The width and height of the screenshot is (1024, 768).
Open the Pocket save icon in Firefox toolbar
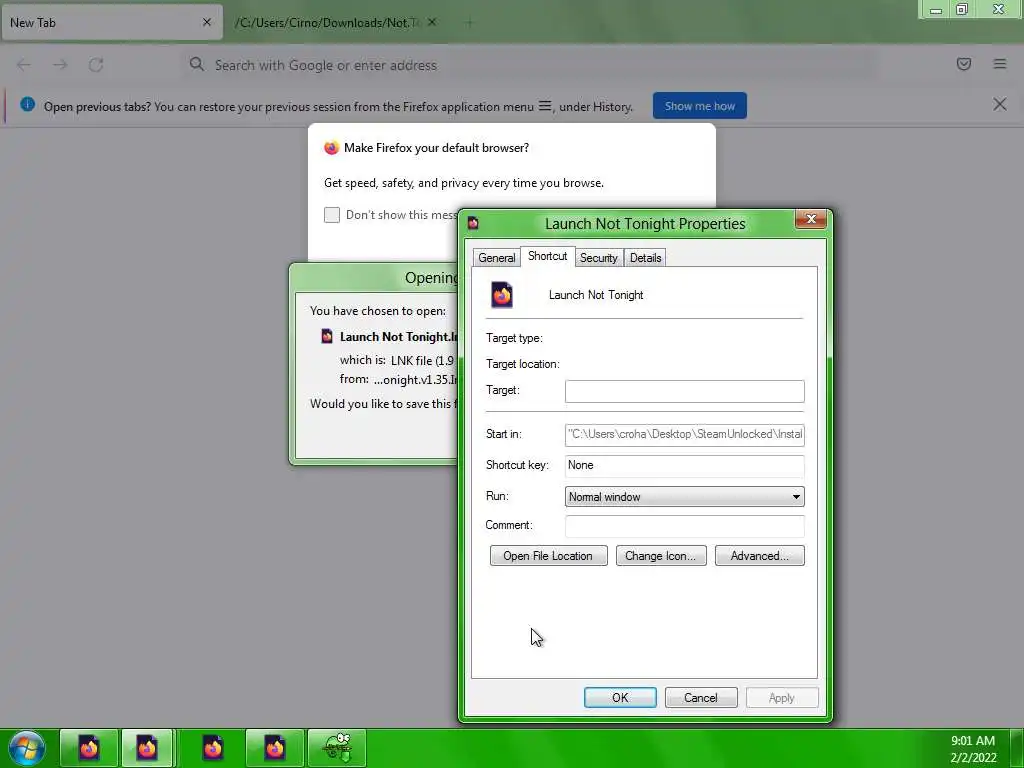click(964, 64)
